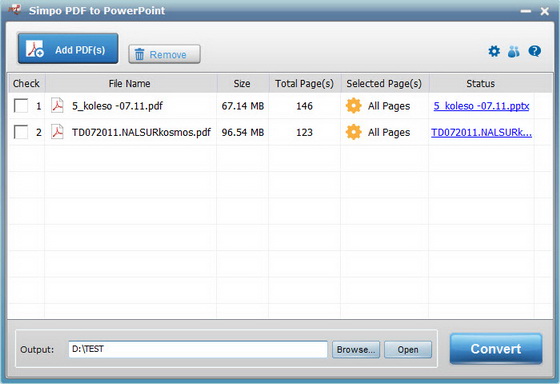Click the Output path input field
The height and width of the screenshot is (384, 560).
click(198, 349)
